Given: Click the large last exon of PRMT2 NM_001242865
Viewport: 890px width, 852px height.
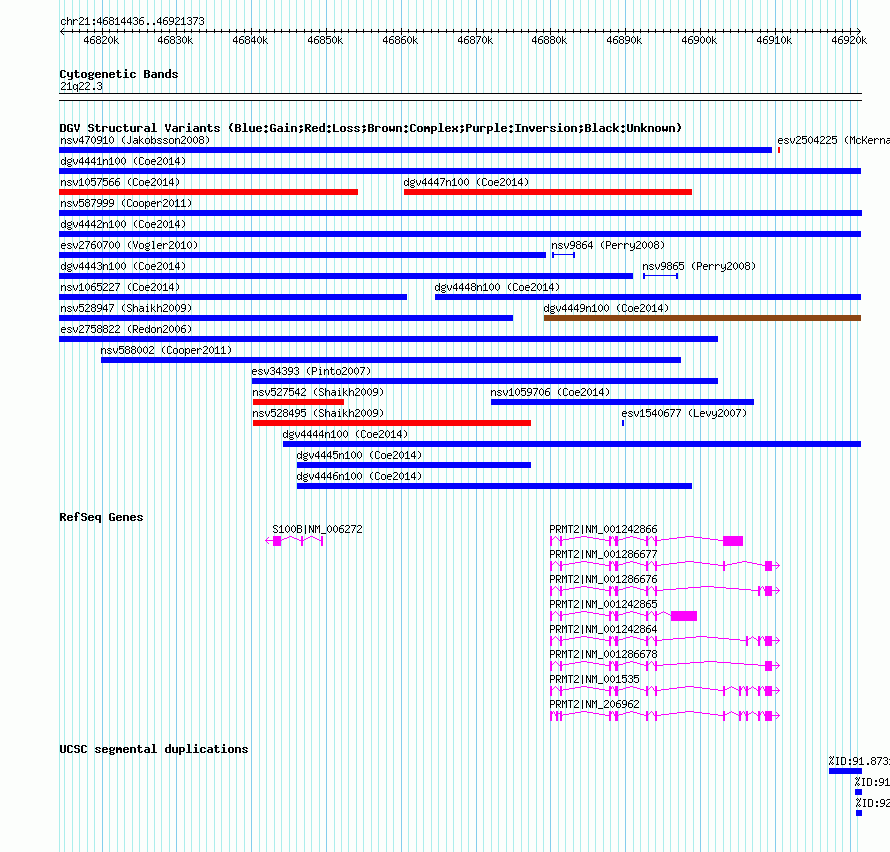Looking at the screenshot, I should 684,616.
